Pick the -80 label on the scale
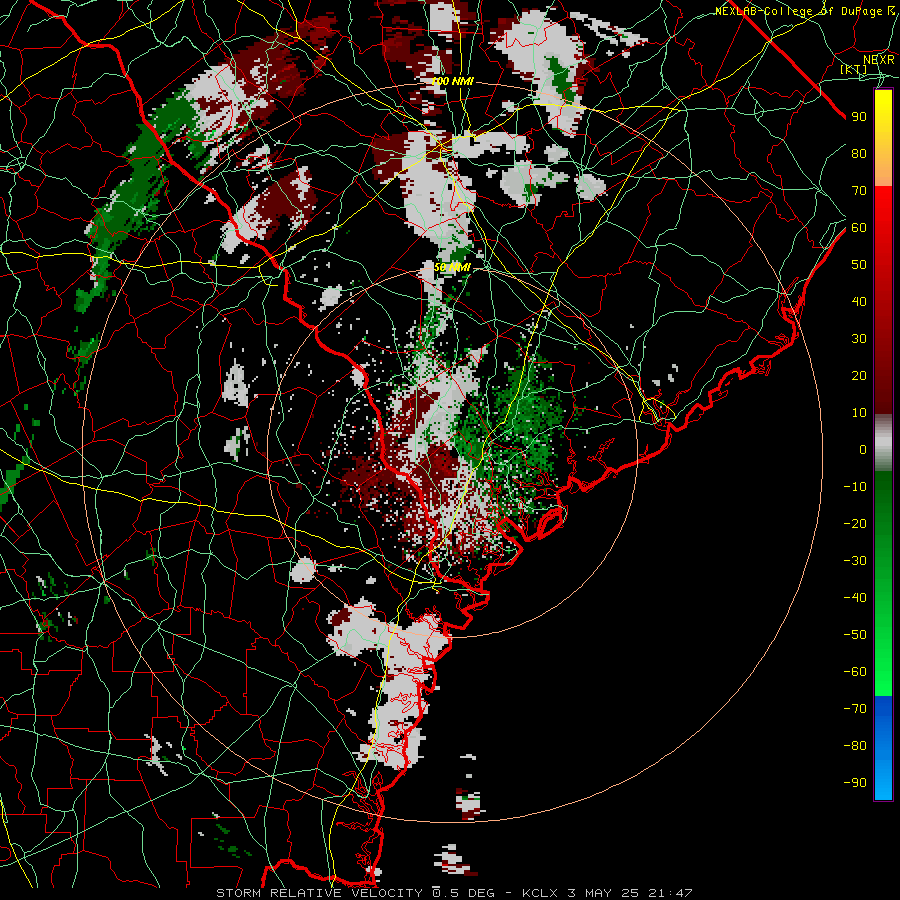900x900 pixels. [855, 746]
